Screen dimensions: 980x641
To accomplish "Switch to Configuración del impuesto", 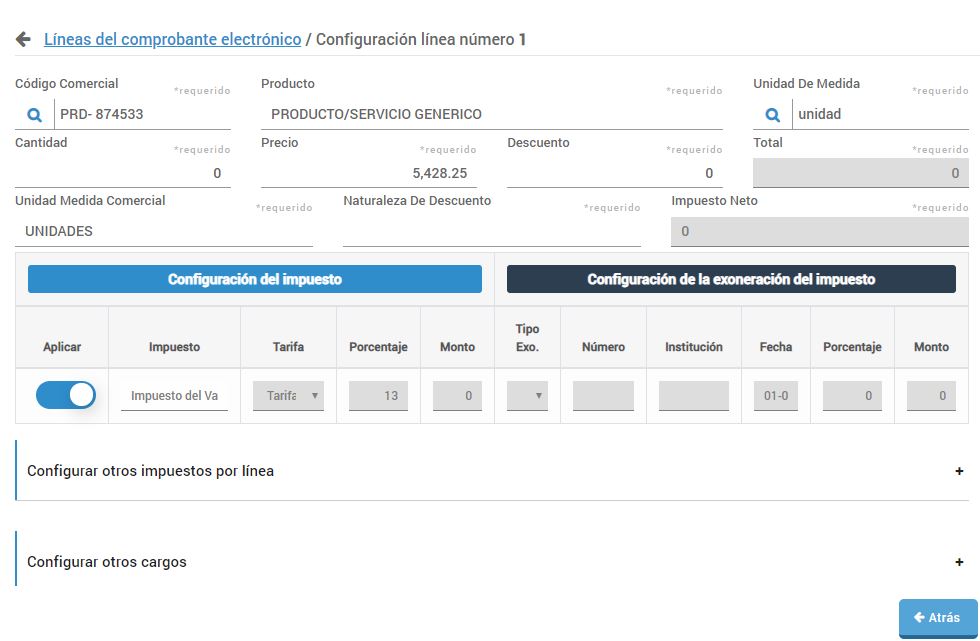I will point(254,279).
